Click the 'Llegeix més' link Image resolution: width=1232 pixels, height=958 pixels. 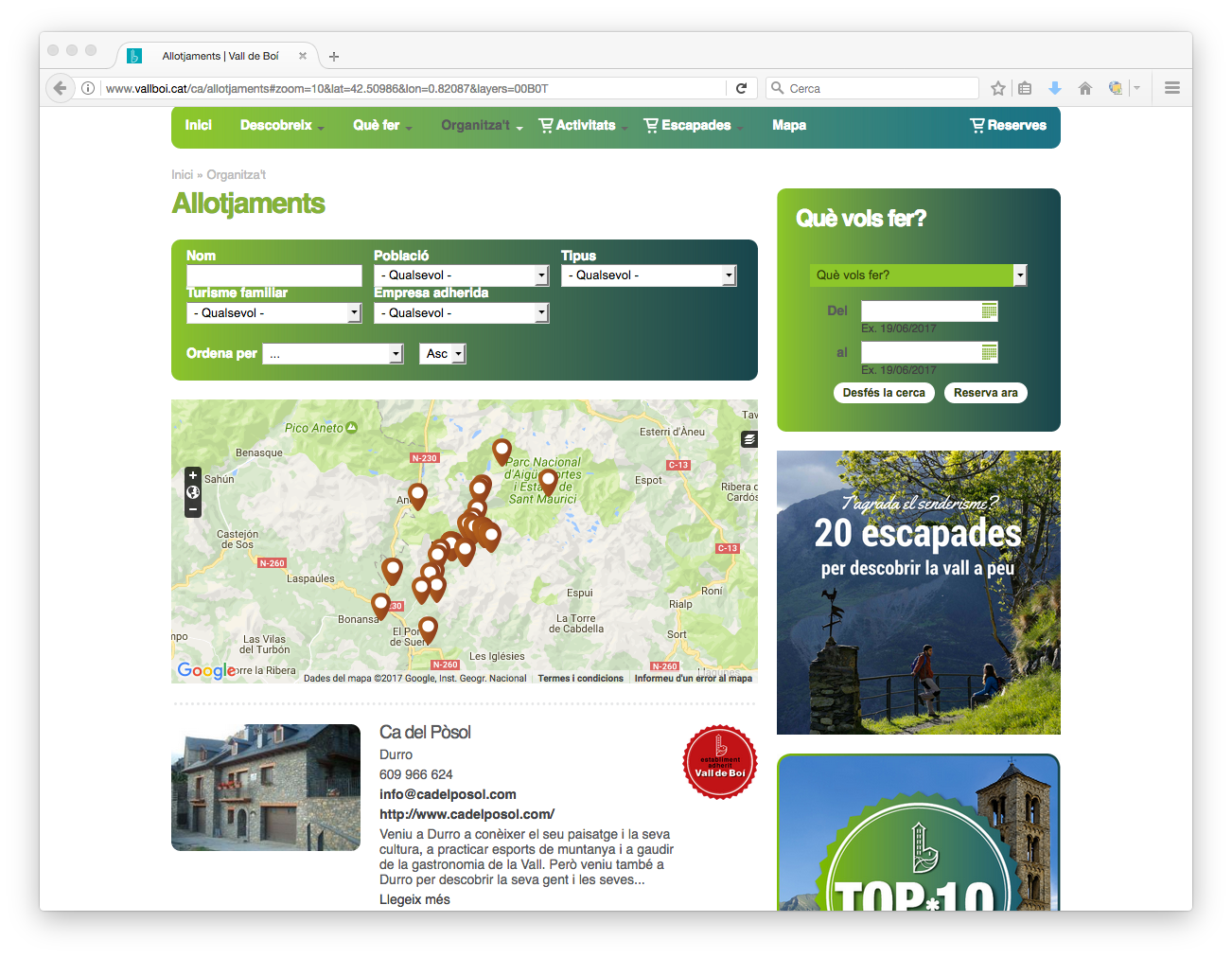(414, 899)
